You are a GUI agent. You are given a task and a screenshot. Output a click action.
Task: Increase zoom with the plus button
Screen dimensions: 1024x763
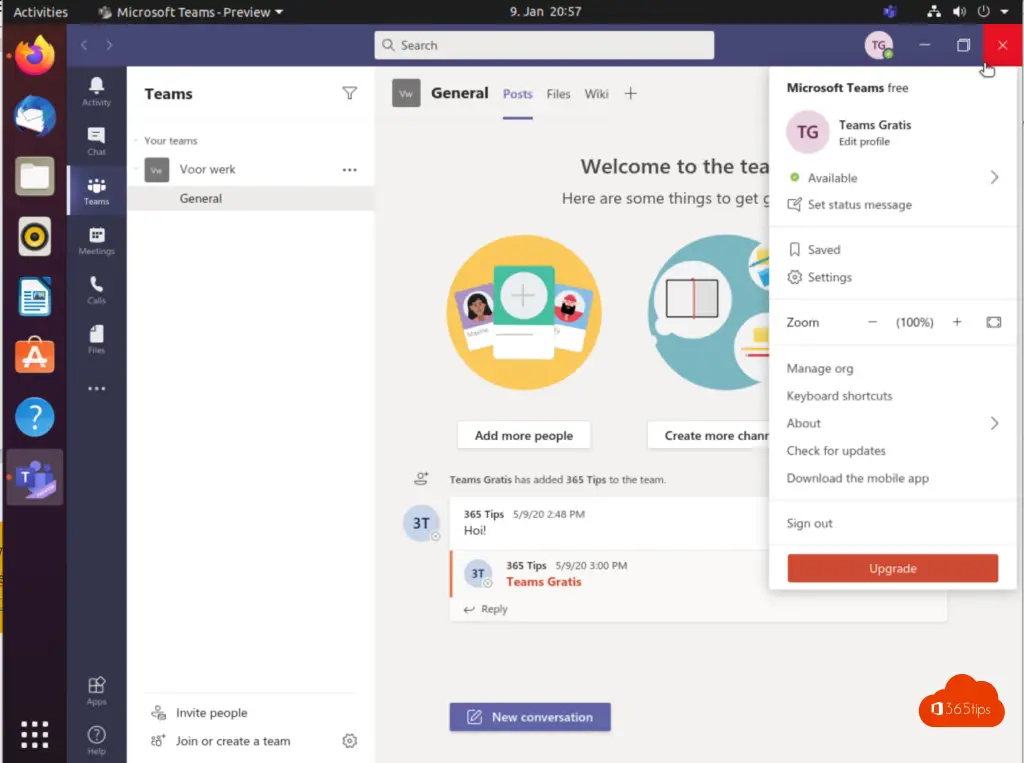[957, 322]
